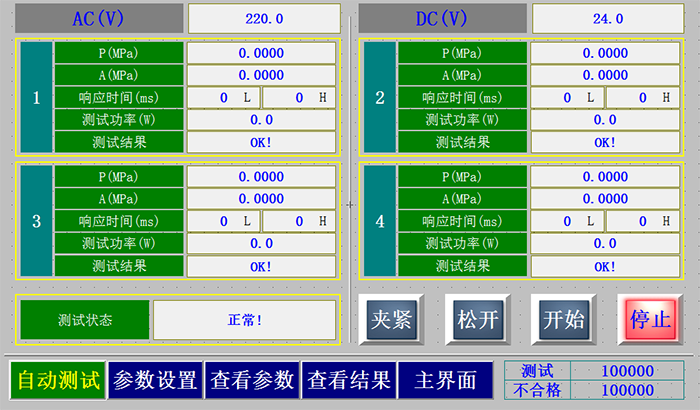
Task: Click station 3 response time H field
Action: (299, 221)
